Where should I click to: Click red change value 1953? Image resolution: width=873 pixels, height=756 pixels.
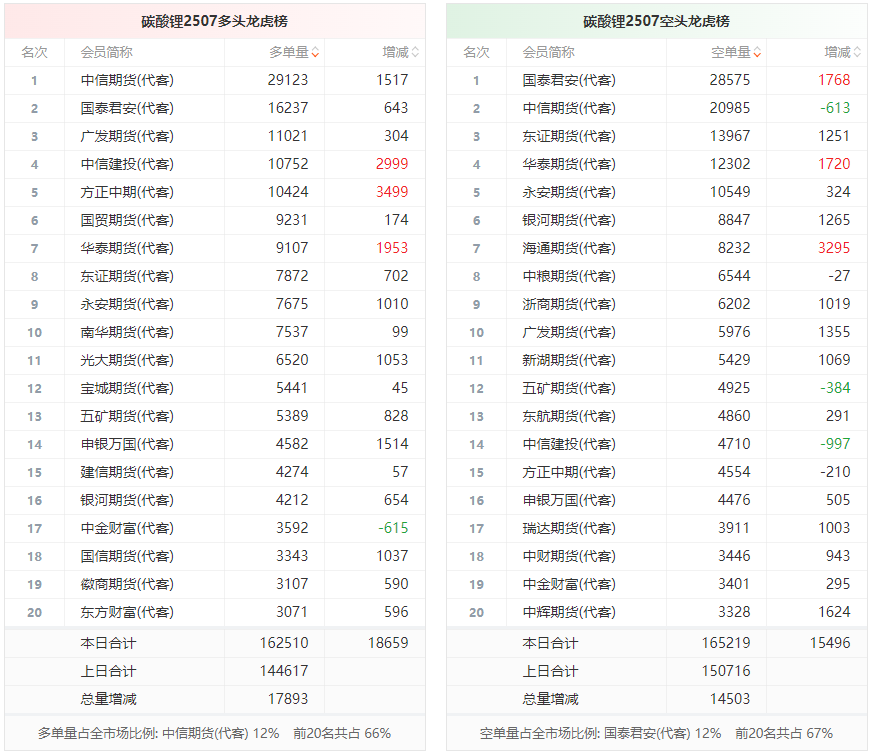click(x=392, y=248)
